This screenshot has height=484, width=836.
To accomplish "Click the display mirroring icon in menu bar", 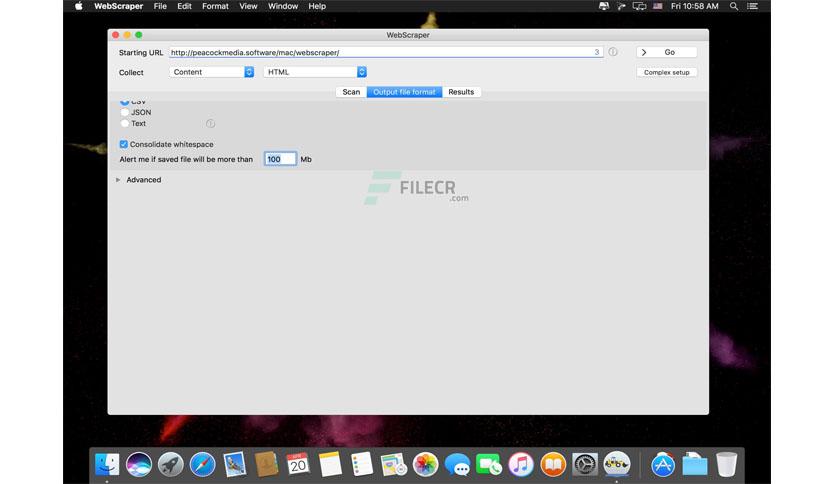I will [639, 6].
